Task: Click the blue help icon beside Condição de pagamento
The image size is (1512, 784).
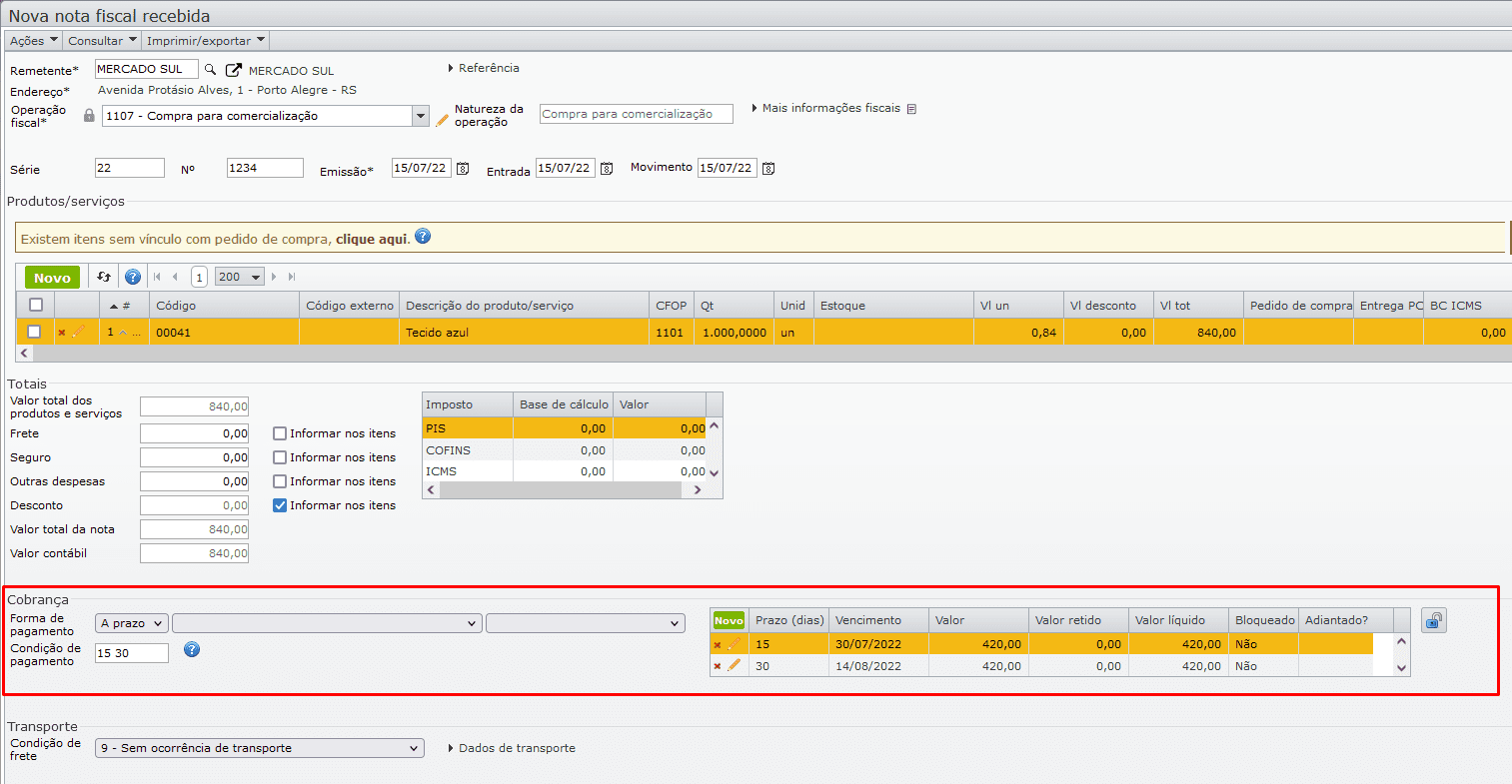Action: click(x=192, y=650)
